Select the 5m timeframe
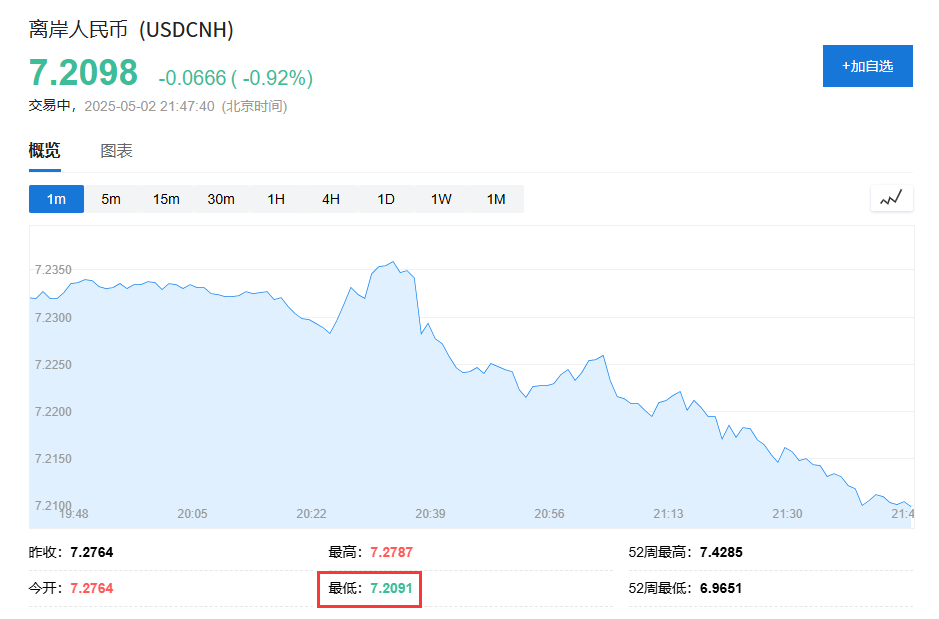This screenshot has width=939, height=619. (111, 199)
